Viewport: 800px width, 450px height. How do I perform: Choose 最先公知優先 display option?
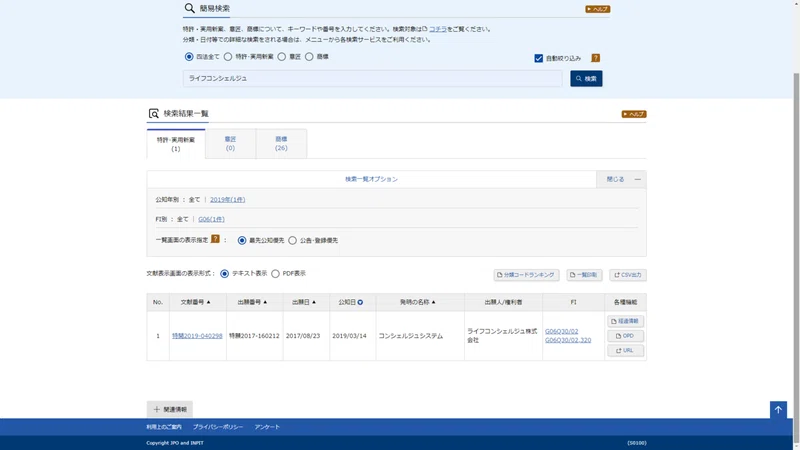[242, 240]
